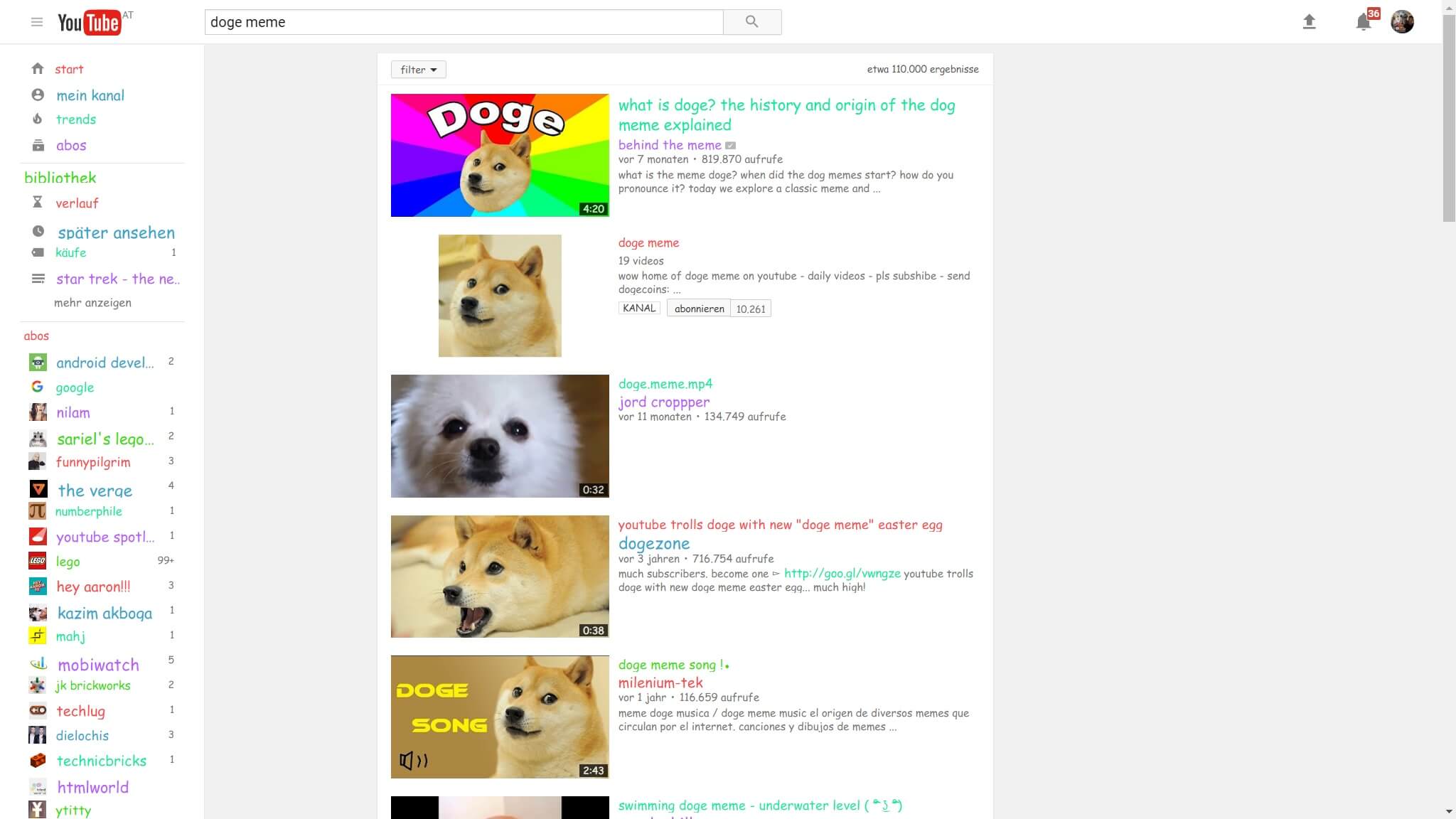Click the clock icon for später ansehen
Viewport: 1456px width, 819px height.
[38, 232]
